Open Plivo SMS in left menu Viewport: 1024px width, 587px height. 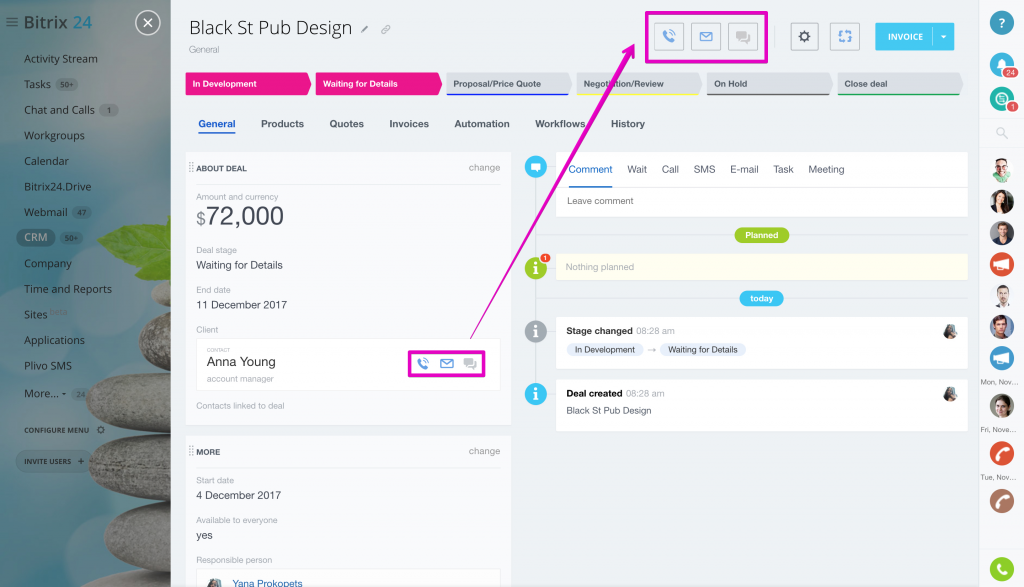48,366
